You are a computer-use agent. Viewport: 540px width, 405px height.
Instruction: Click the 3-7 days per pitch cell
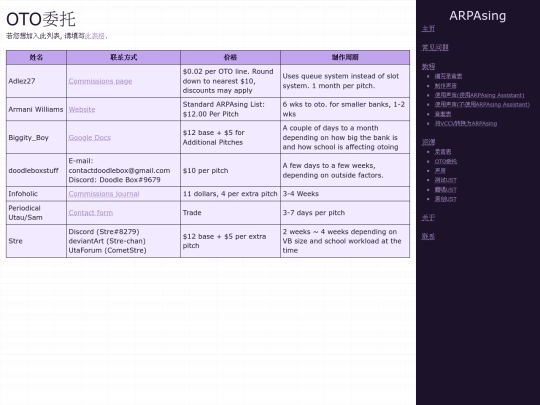(345, 213)
